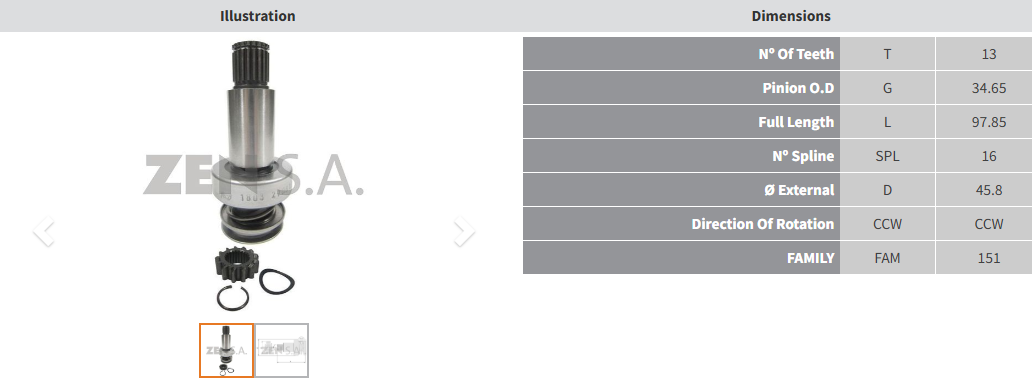Click the teeth count value 13
Image resolution: width=1032 pixels, height=383 pixels.
(x=989, y=54)
